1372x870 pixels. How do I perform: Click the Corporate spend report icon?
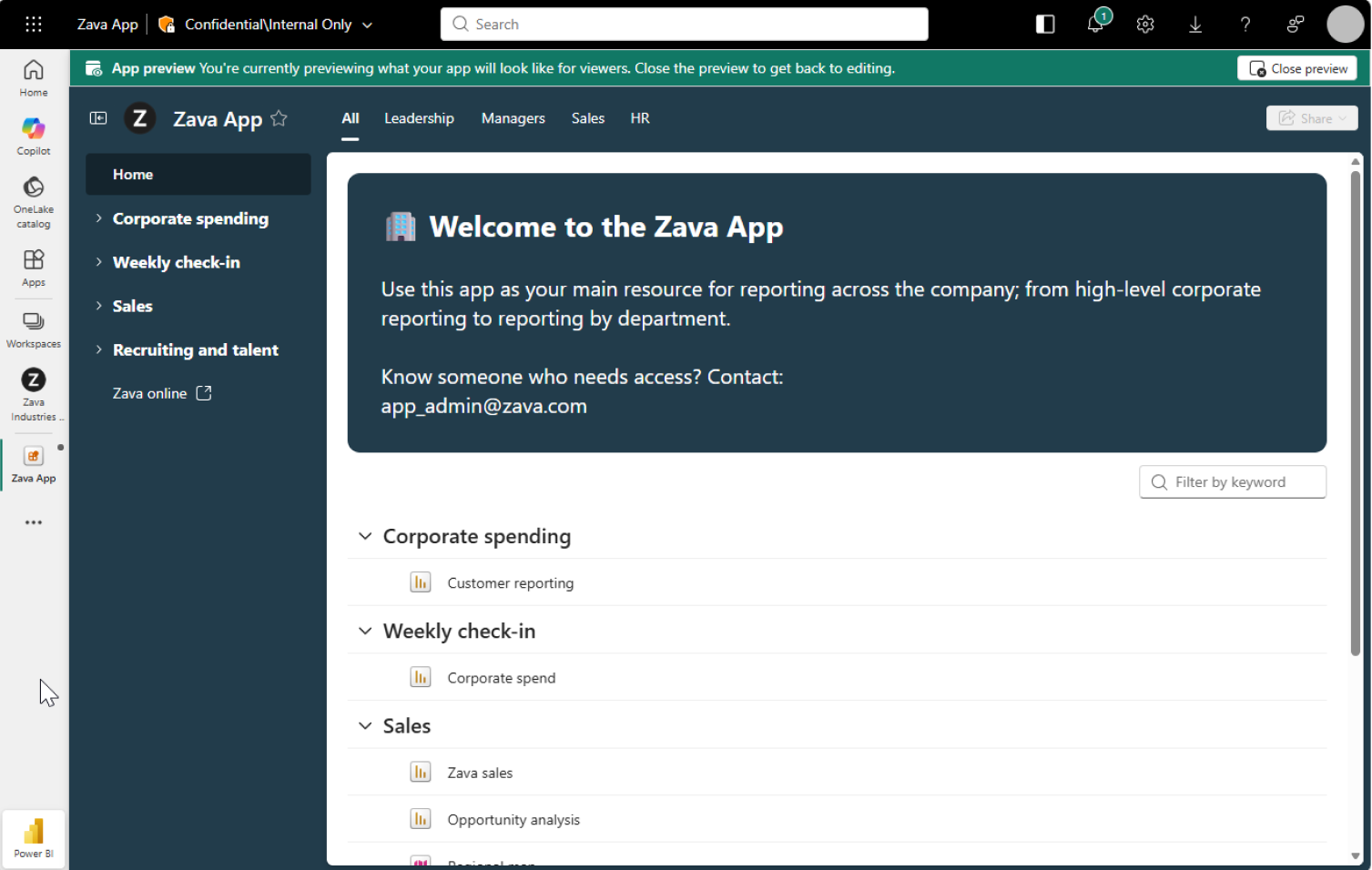click(x=421, y=677)
